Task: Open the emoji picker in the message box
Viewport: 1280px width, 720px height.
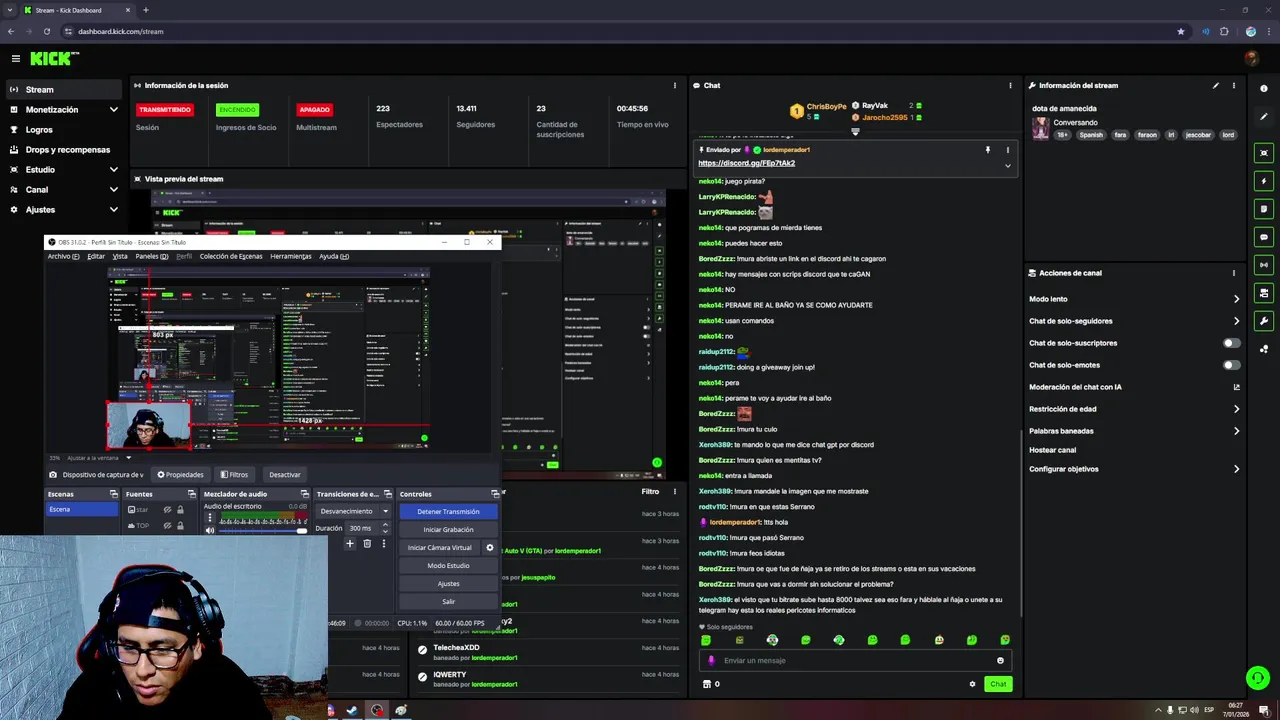Action: click(x=1000, y=660)
